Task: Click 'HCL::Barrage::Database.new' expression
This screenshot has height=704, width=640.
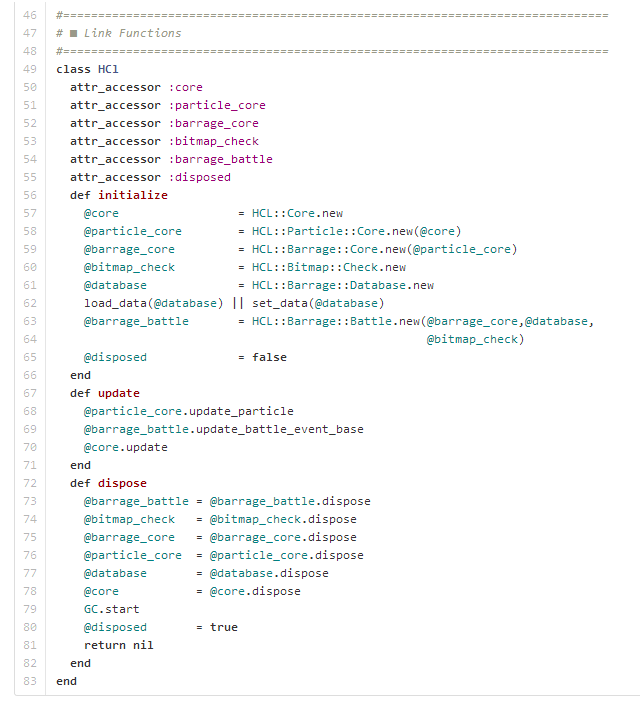Action: (343, 285)
